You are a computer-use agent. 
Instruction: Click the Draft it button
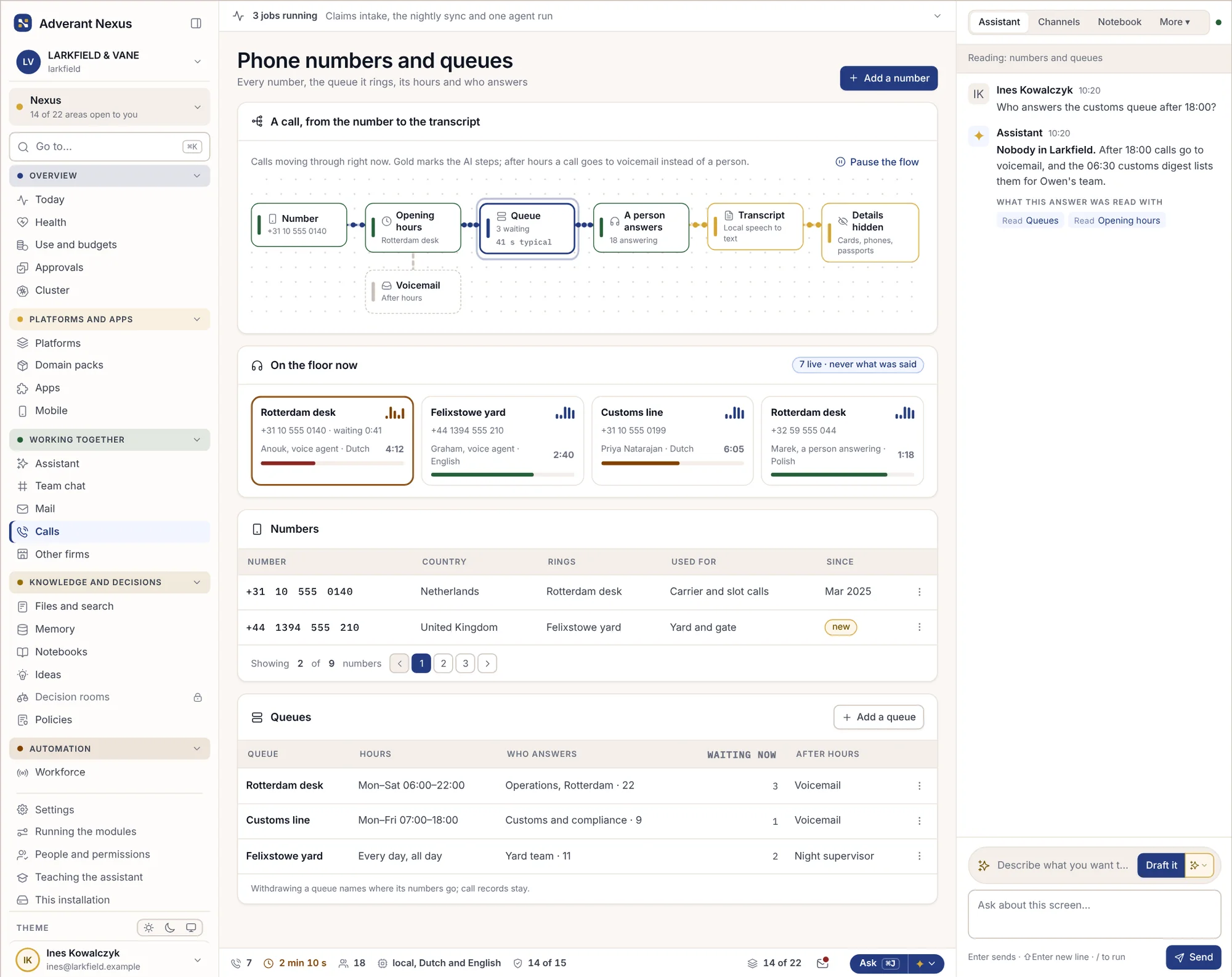[x=1161, y=866]
